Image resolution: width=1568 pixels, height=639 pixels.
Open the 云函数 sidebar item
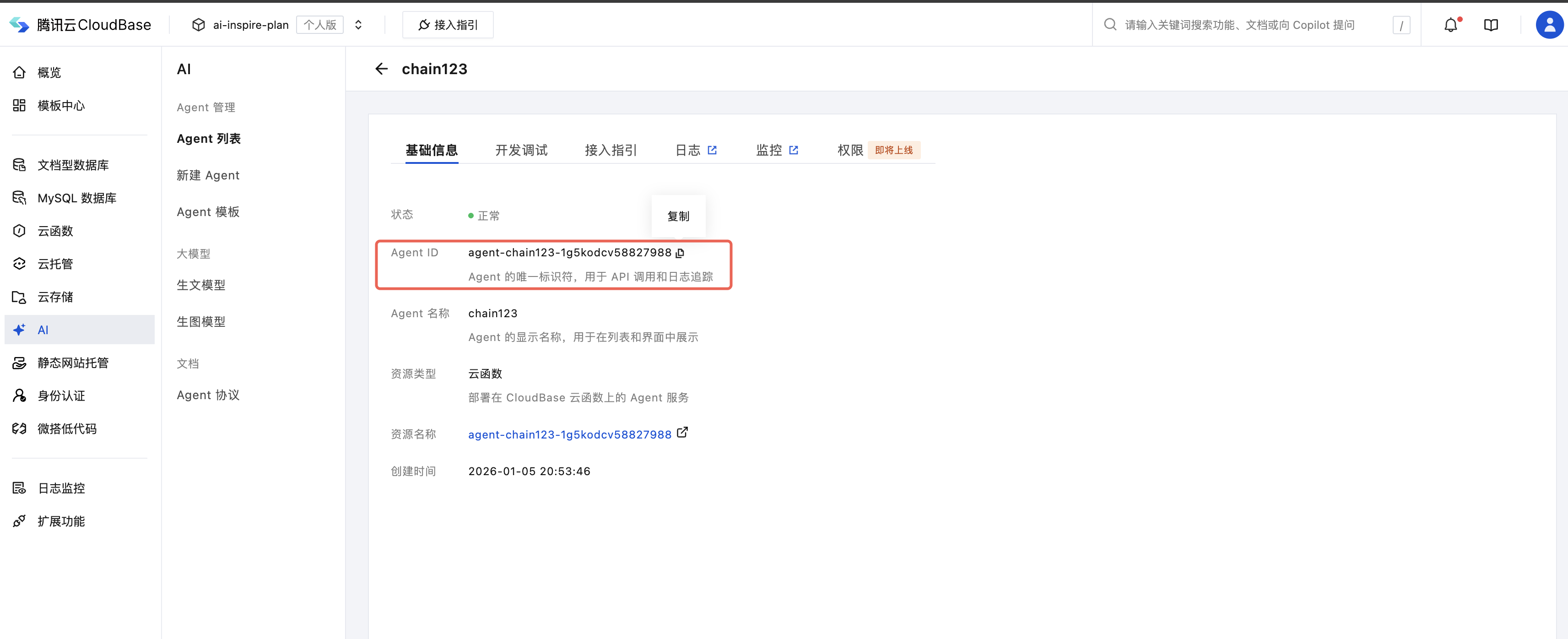(x=55, y=231)
